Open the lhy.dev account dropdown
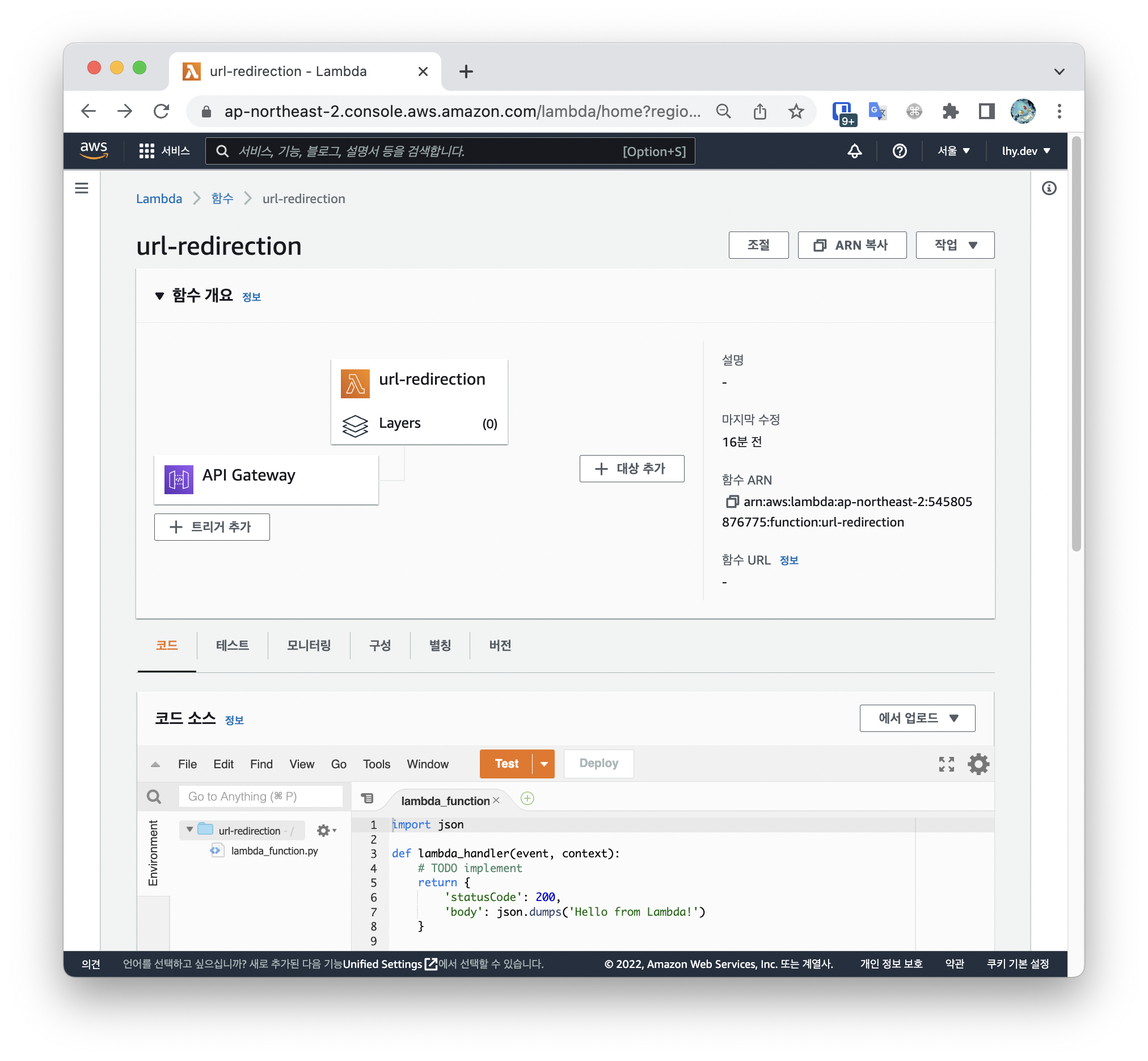 coord(1025,151)
